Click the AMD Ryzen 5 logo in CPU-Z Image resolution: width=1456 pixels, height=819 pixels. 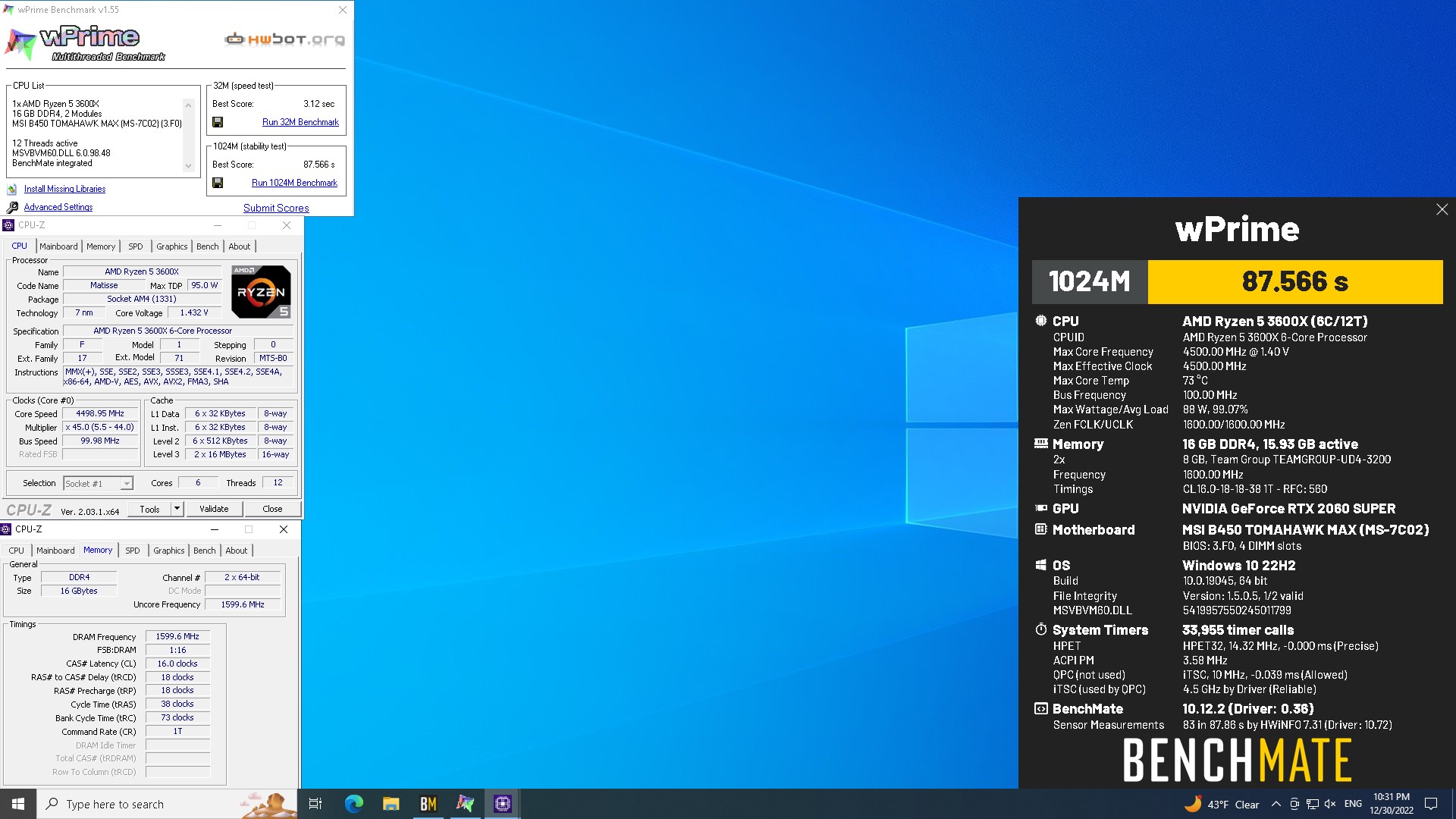pyautogui.click(x=261, y=292)
